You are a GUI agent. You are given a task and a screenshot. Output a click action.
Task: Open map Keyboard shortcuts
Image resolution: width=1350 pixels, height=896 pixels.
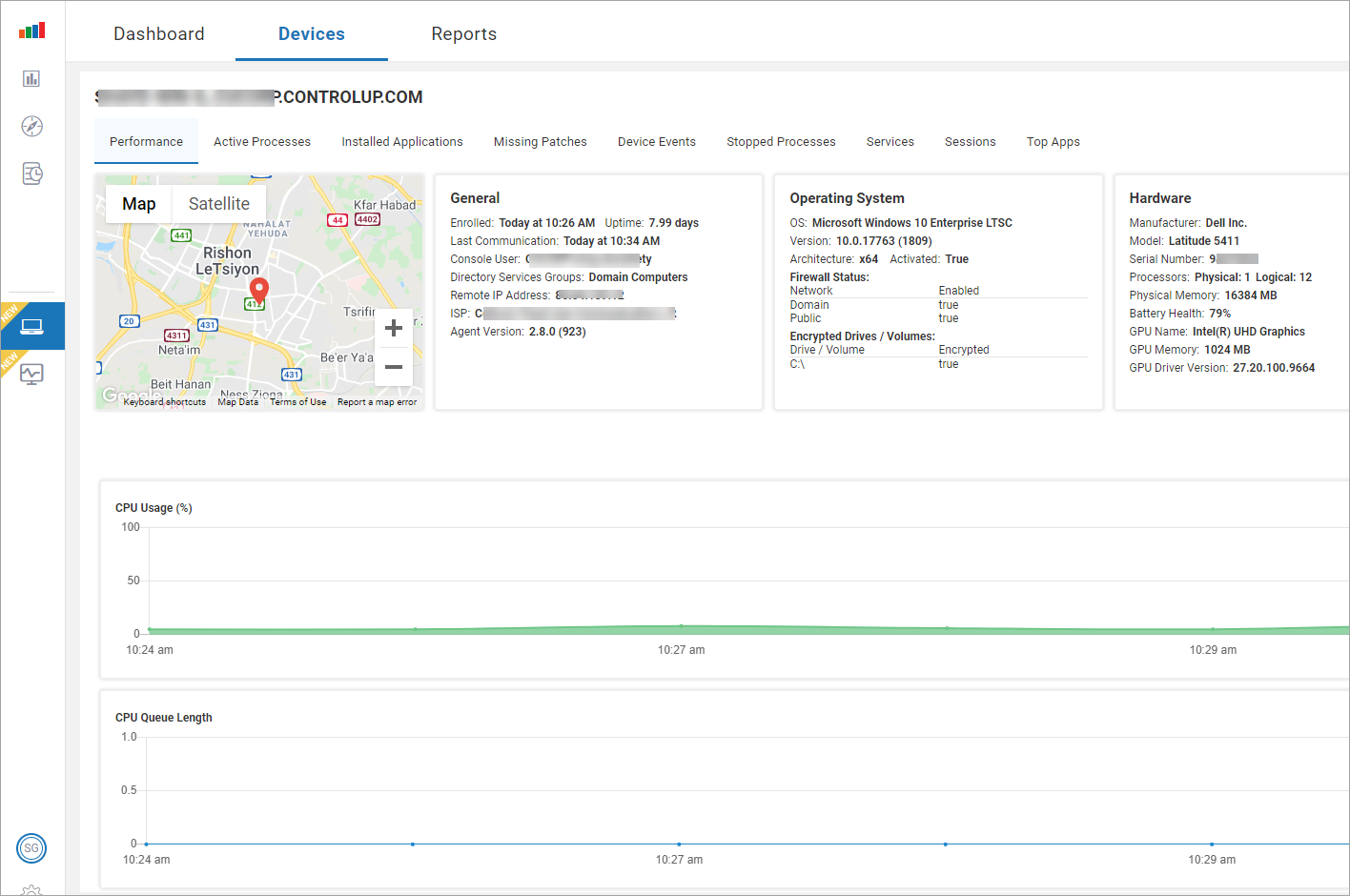tap(165, 402)
